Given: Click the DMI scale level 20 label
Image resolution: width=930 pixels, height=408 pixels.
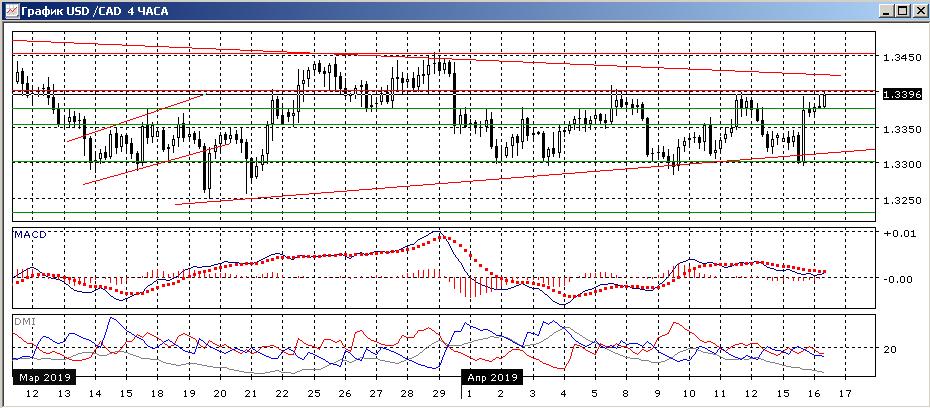Looking at the screenshot, I should (890, 349).
